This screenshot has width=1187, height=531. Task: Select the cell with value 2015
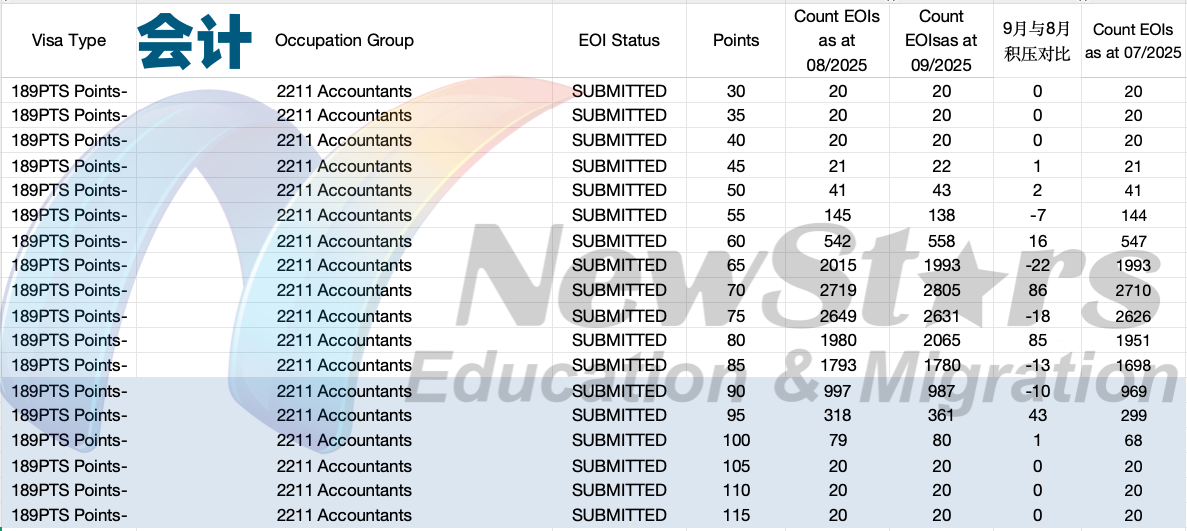838,266
